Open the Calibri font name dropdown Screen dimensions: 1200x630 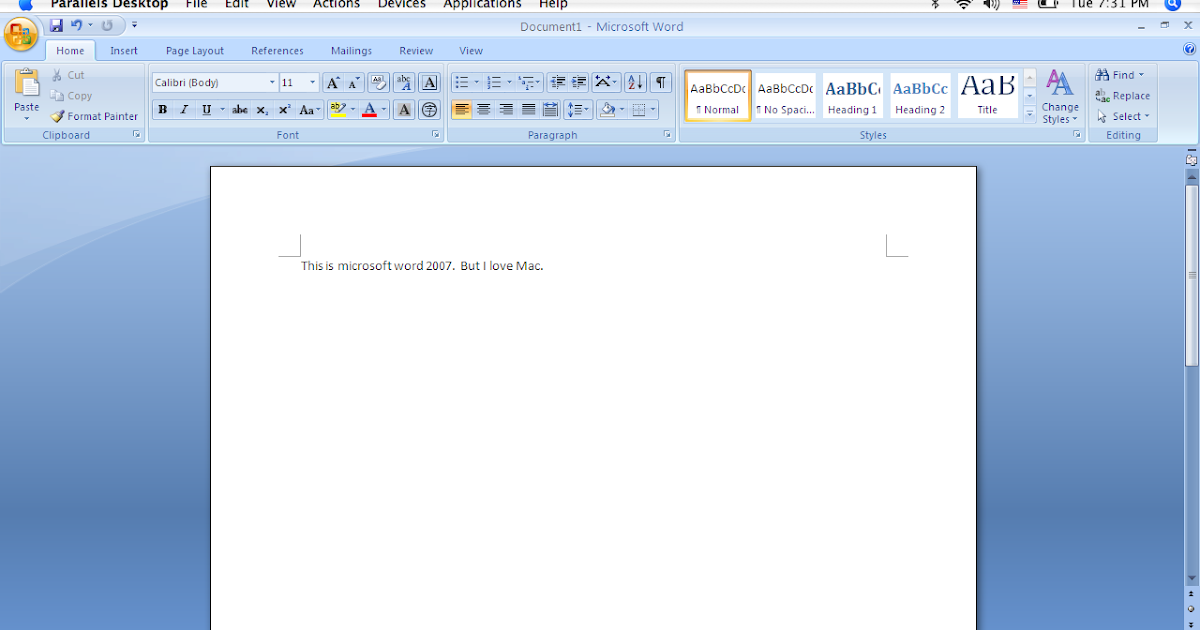coord(272,83)
